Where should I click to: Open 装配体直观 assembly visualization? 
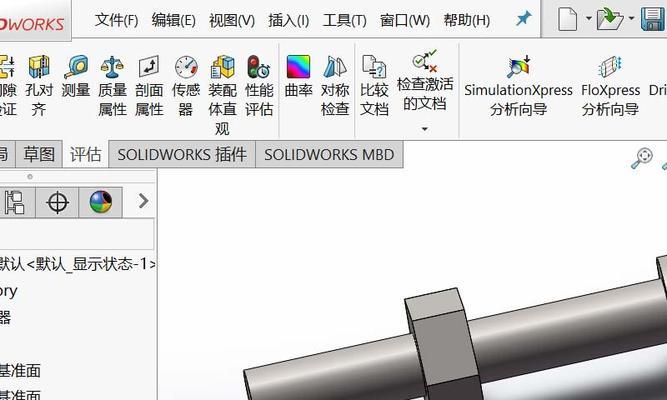(x=222, y=95)
